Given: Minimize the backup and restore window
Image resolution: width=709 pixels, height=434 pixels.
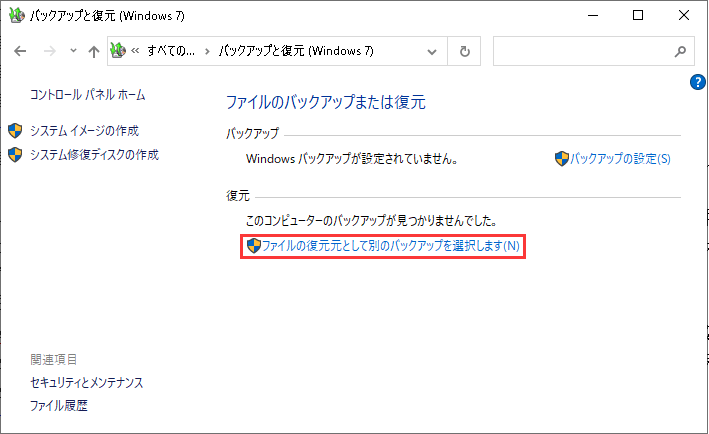Looking at the screenshot, I should (593, 15).
